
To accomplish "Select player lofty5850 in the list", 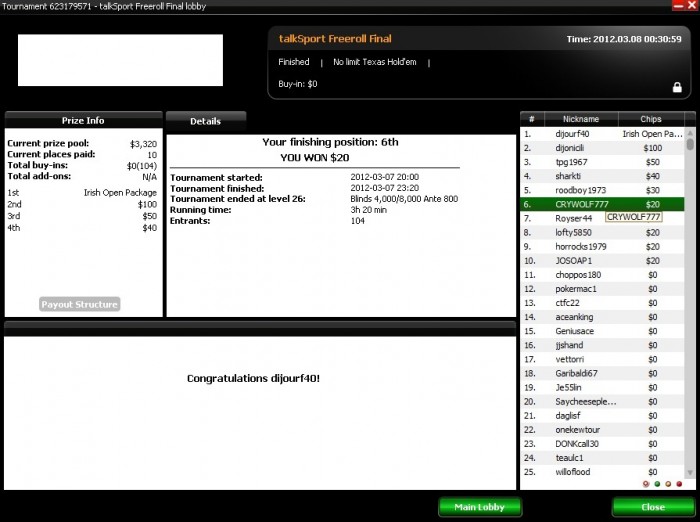I will click(602, 232).
